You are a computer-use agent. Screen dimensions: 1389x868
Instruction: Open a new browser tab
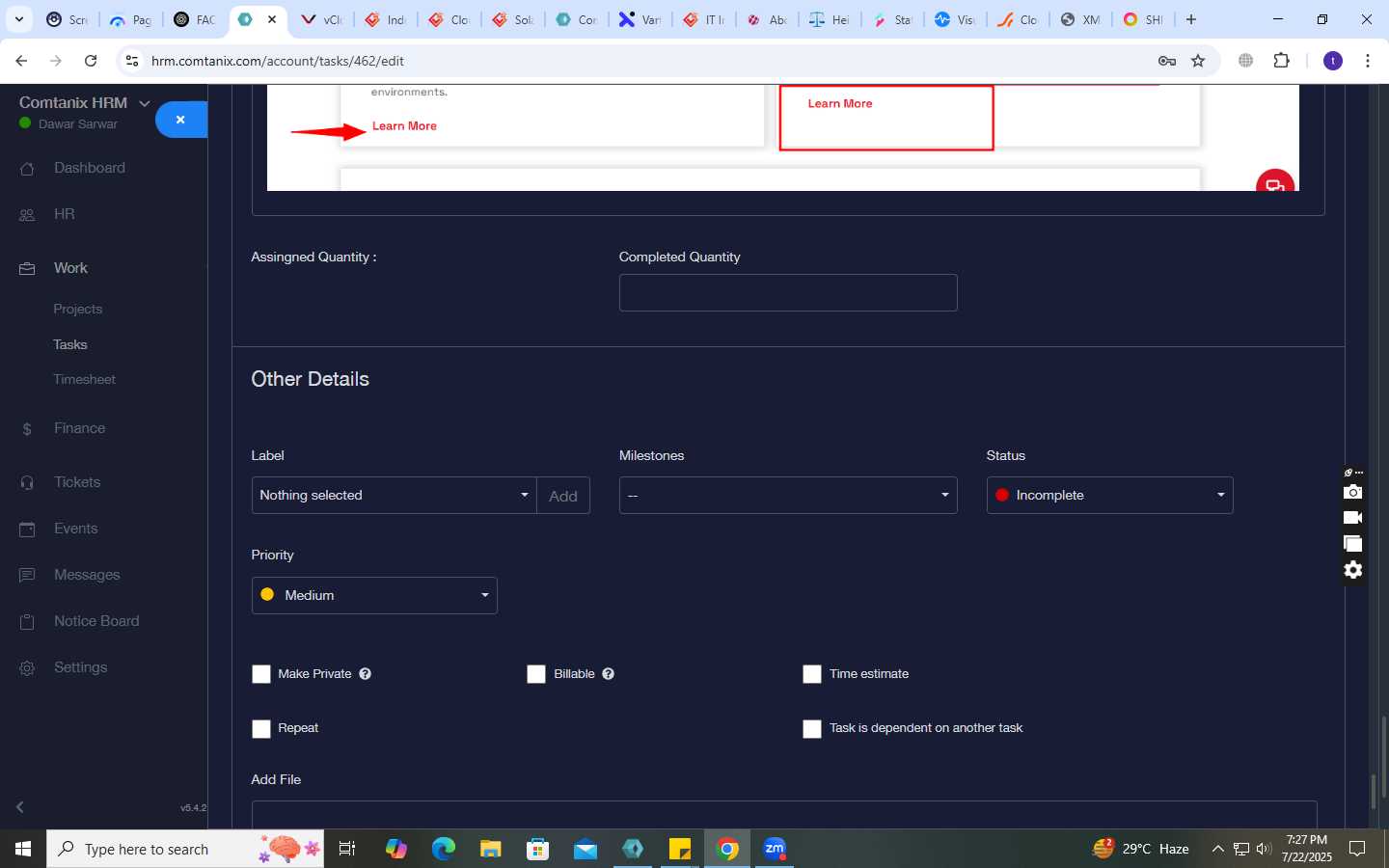pyautogui.click(x=1191, y=19)
